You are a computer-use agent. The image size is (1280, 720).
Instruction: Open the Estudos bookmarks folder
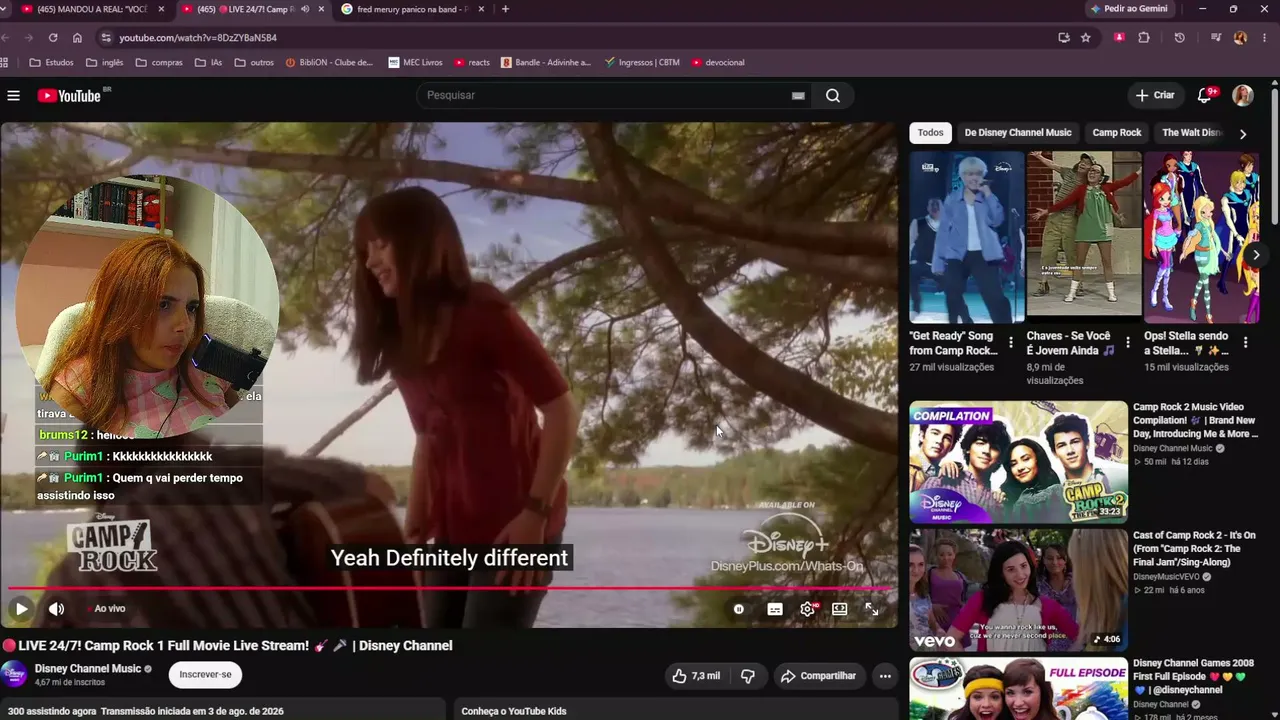(x=52, y=62)
